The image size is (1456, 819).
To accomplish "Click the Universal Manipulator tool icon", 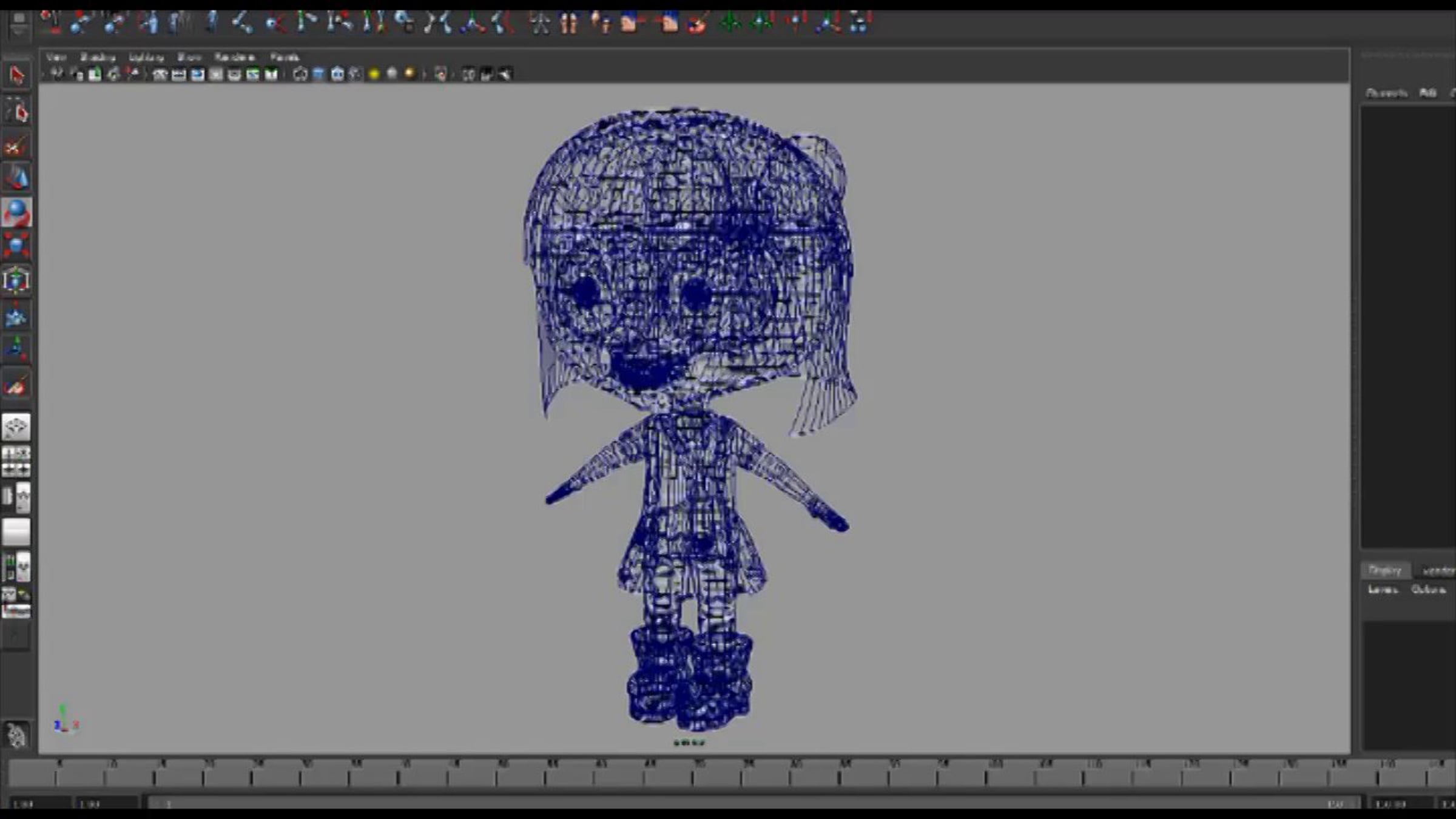I will [x=16, y=280].
